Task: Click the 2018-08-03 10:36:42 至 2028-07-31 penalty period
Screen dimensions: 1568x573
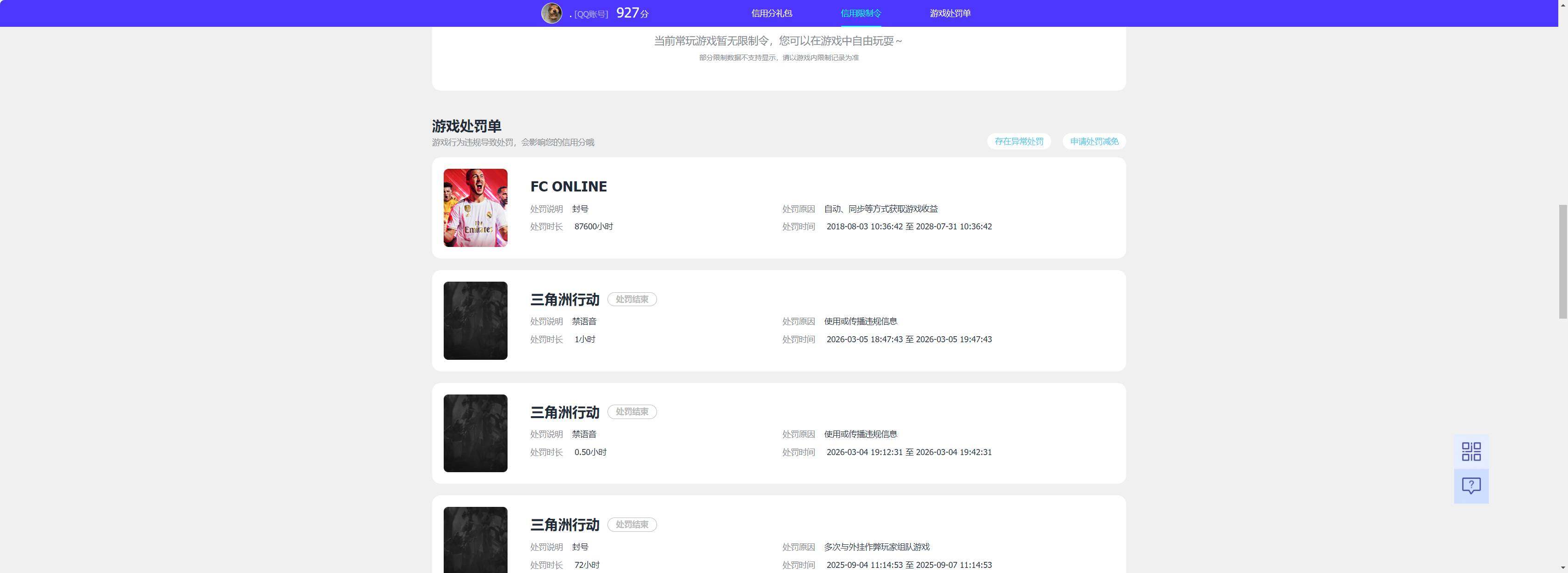Action: tap(910, 226)
